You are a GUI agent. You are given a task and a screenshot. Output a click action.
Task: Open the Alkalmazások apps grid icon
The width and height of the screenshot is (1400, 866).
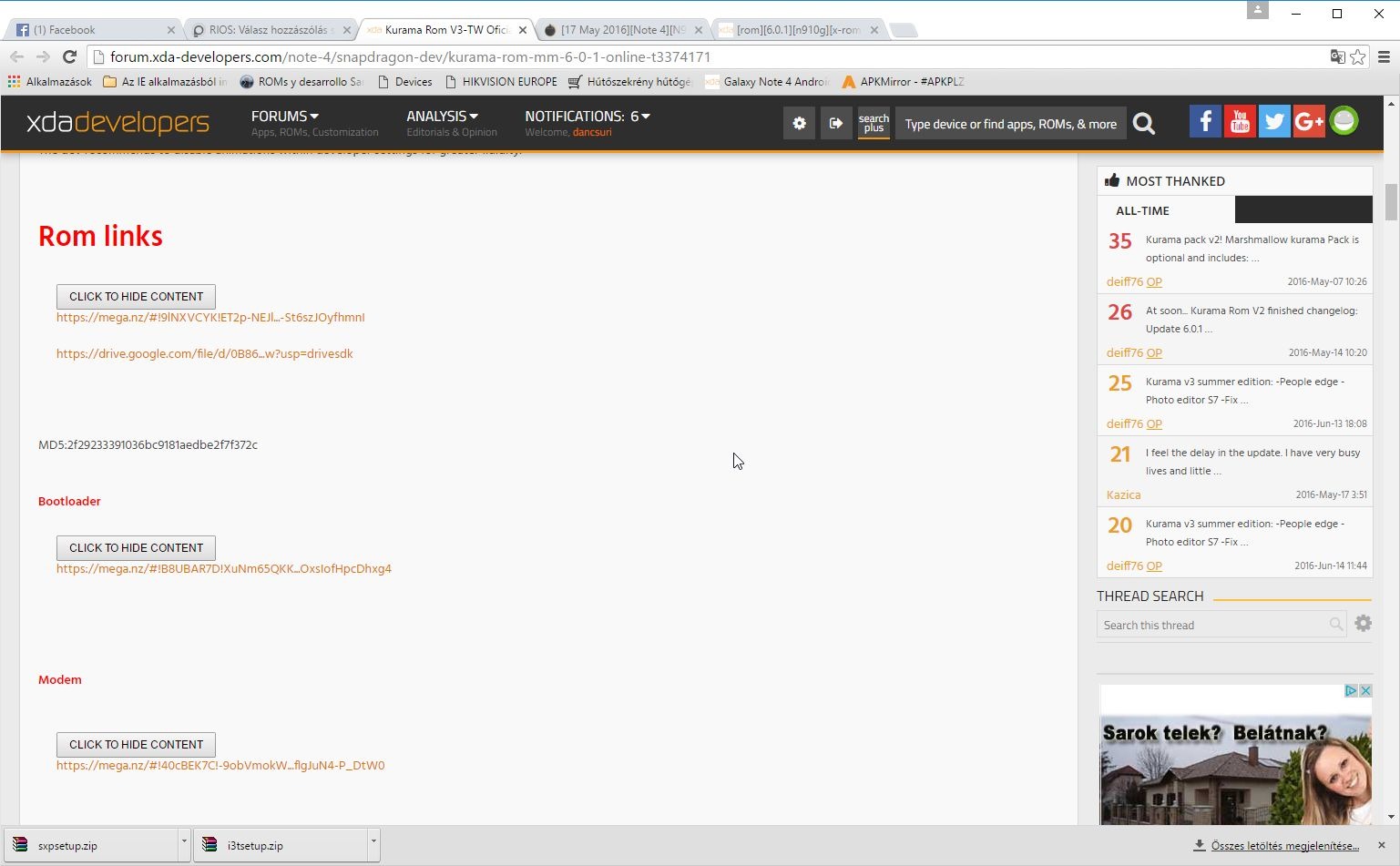(14, 81)
